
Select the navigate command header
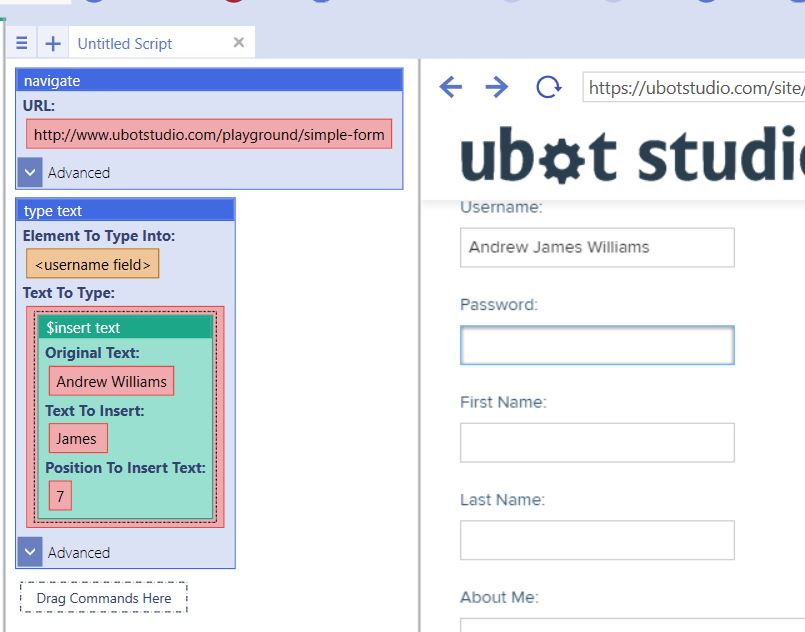coord(209,81)
